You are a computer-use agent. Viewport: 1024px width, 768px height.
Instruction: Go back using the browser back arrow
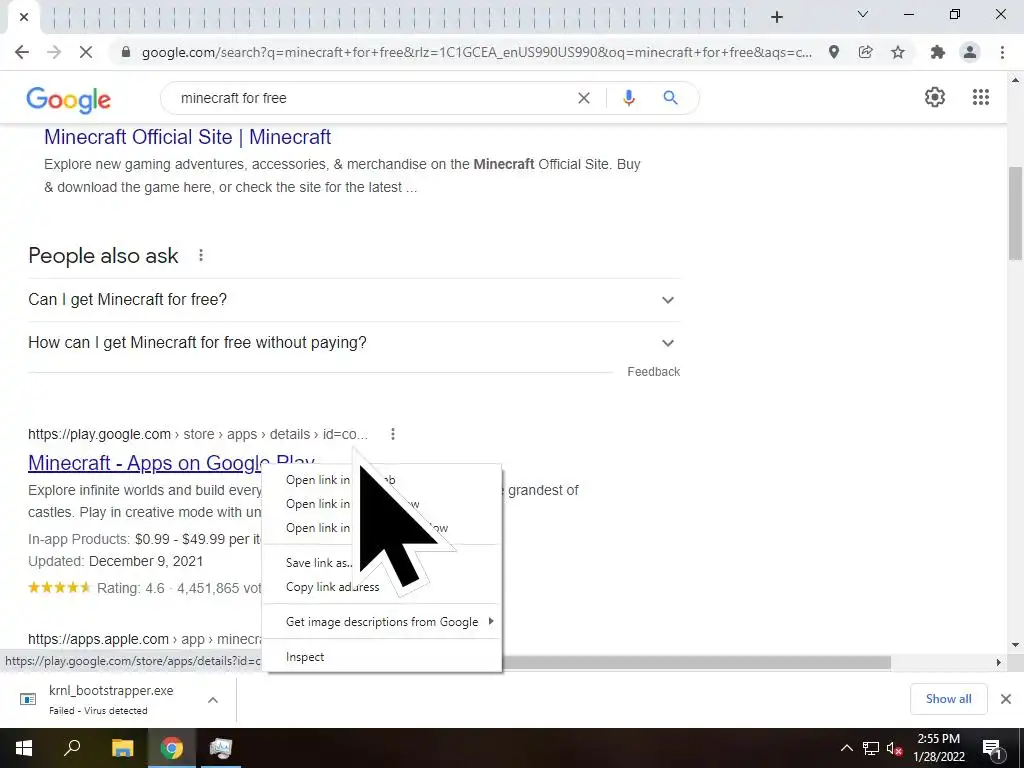tap(22, 52)
